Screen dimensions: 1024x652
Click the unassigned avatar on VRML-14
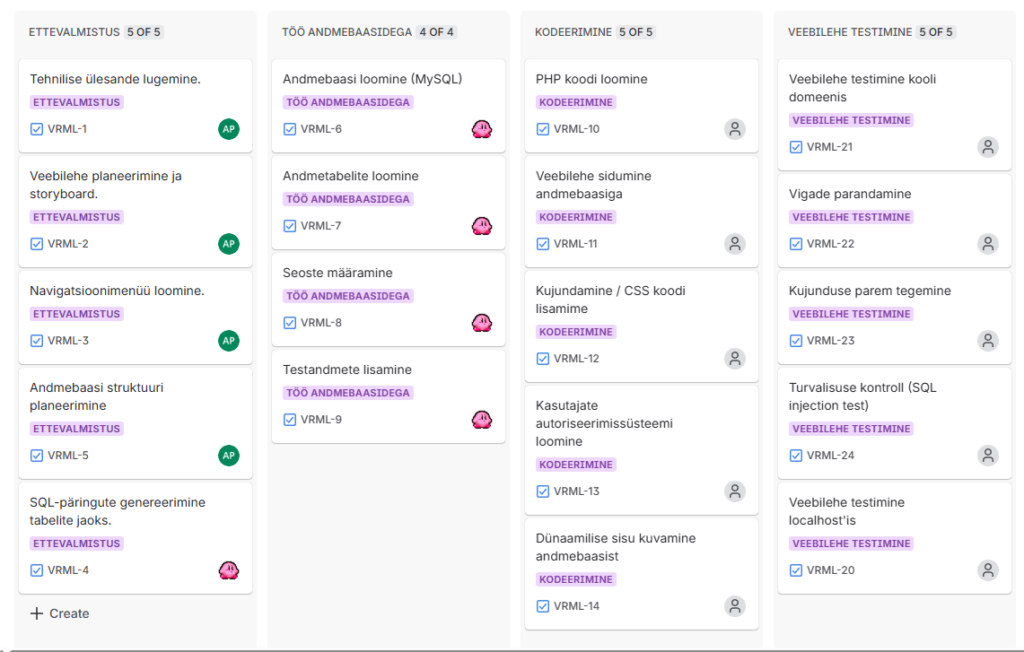[x=735, y=606]
